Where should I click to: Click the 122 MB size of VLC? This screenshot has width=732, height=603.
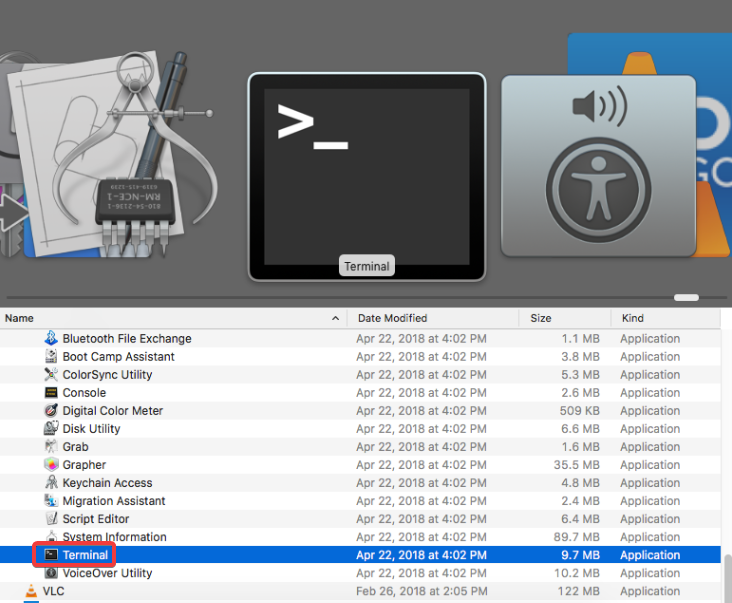point(578,591)
